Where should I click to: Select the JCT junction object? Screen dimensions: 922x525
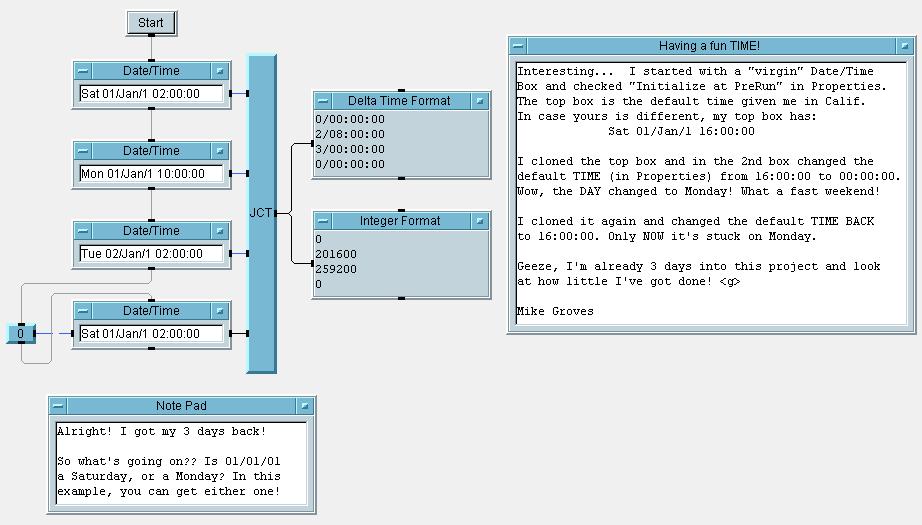261,213
